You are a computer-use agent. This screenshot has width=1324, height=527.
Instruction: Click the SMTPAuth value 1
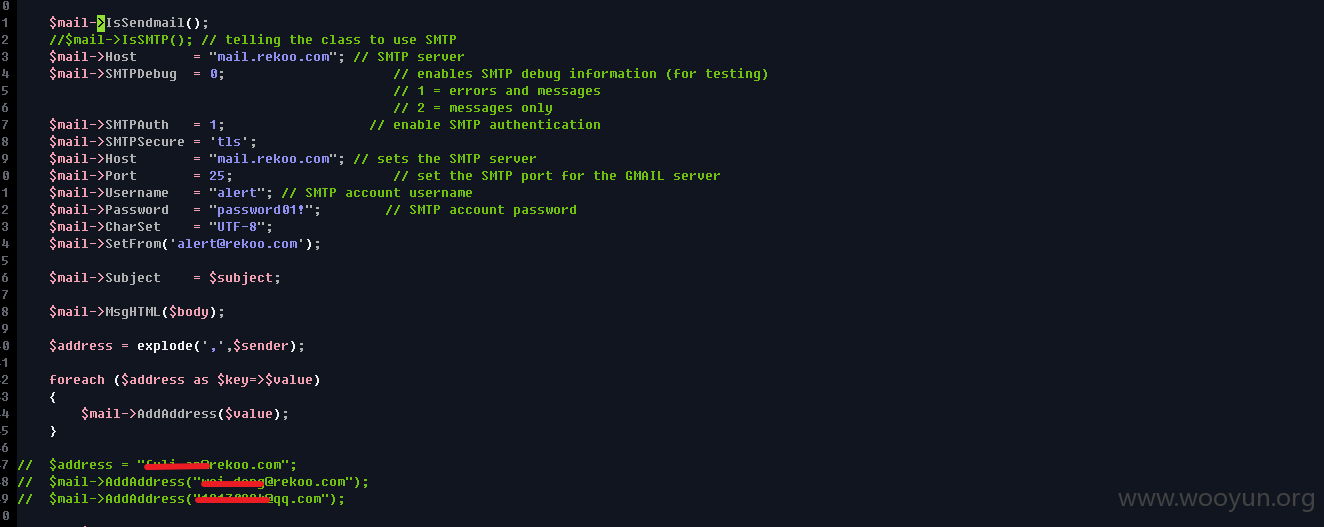coord(213,125)
